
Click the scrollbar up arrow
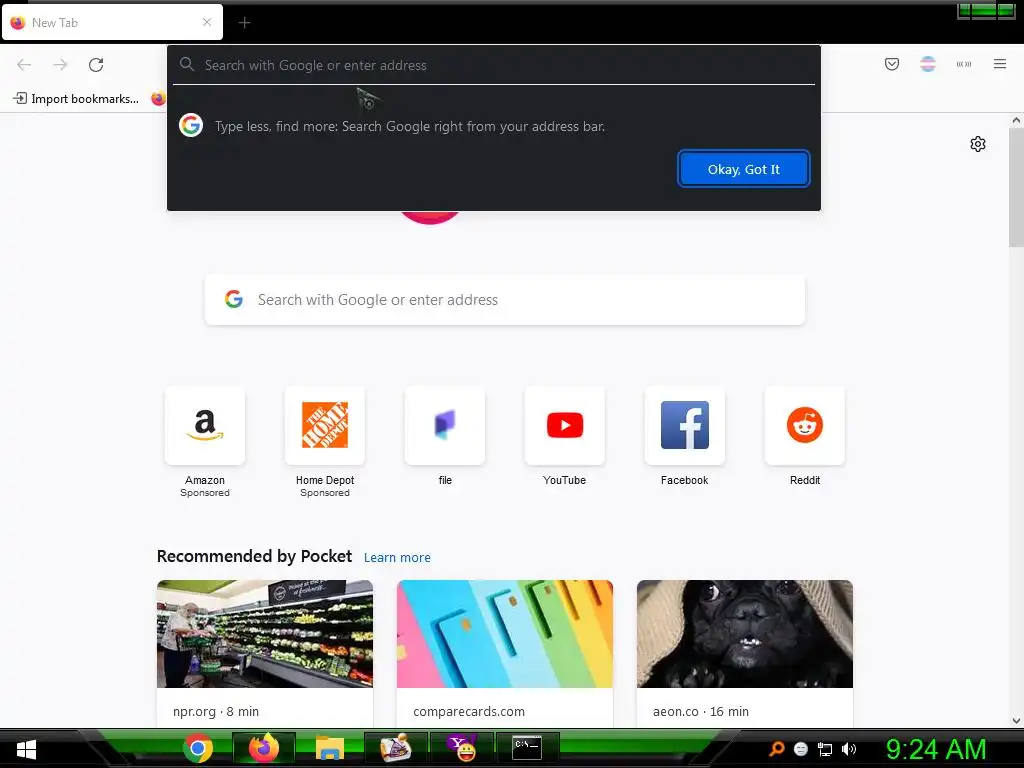tap(1016, 120)
